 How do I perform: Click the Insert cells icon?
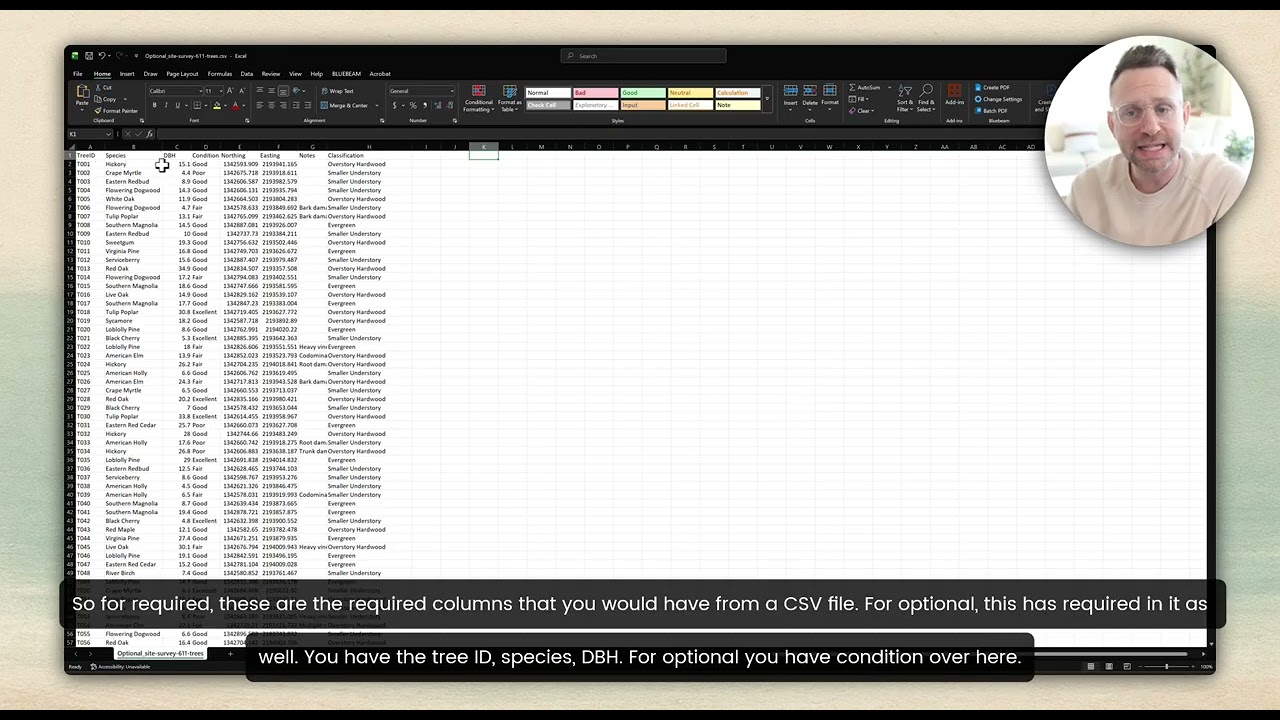coord(791,90)
